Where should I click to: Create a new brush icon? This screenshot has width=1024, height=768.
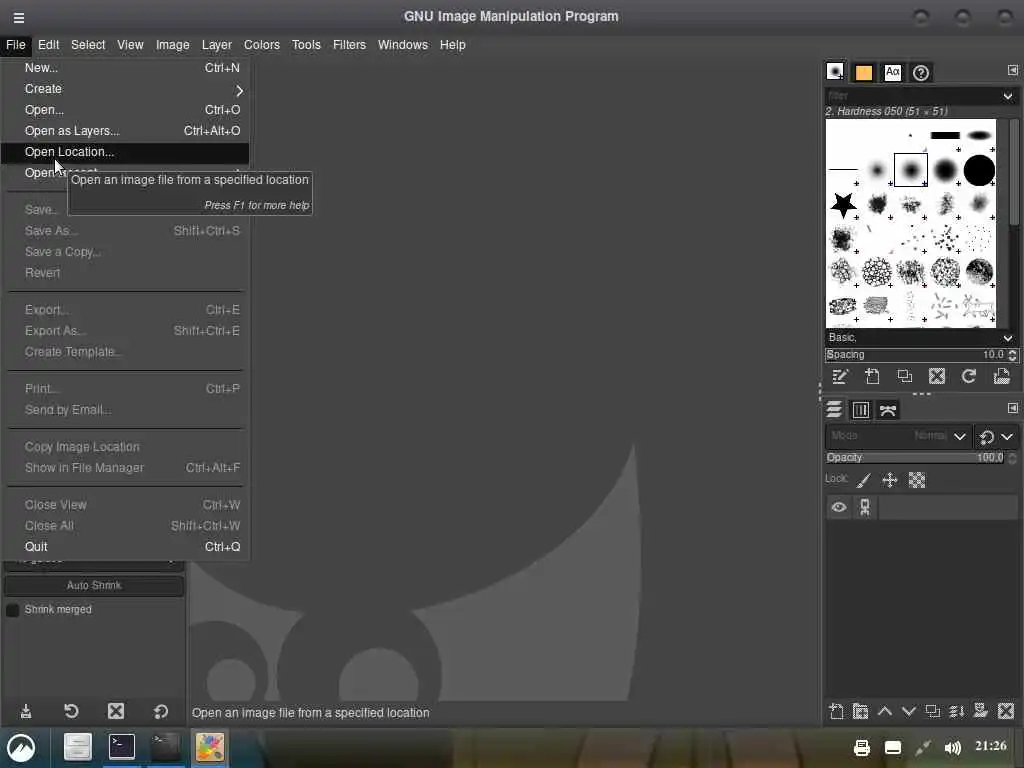[x=872, y=376]
